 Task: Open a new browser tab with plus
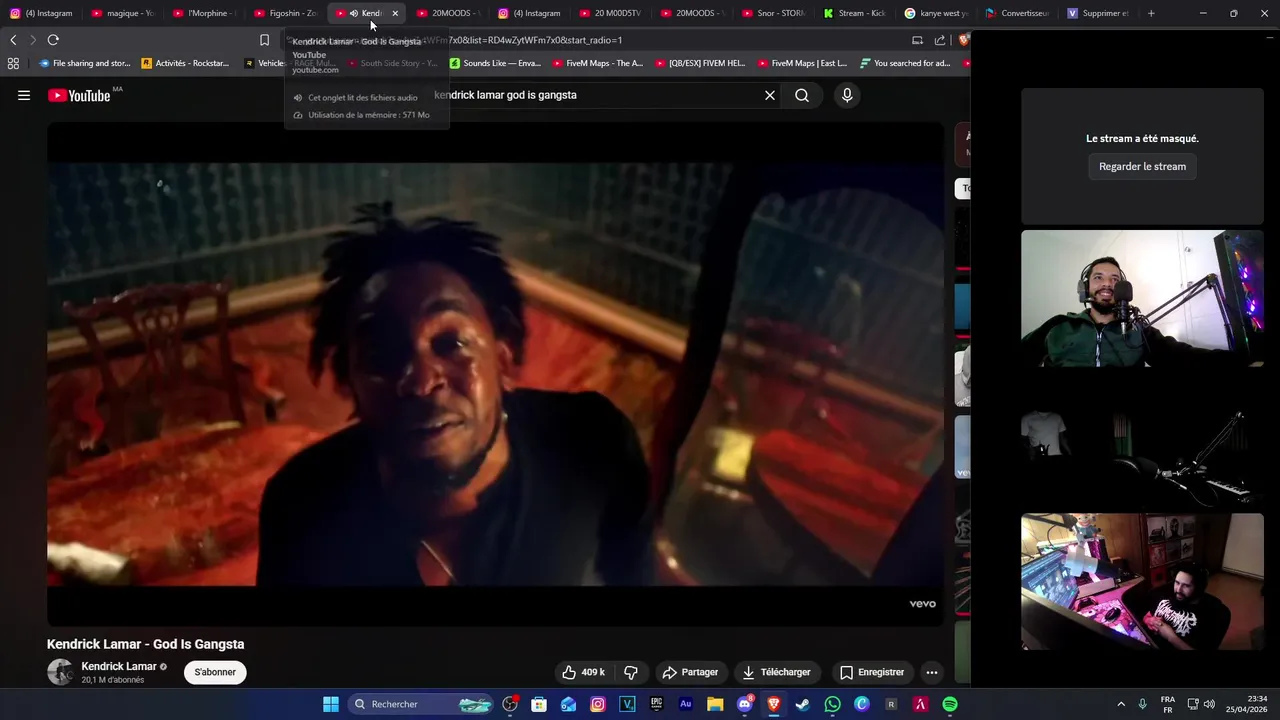click(1151, 13)
